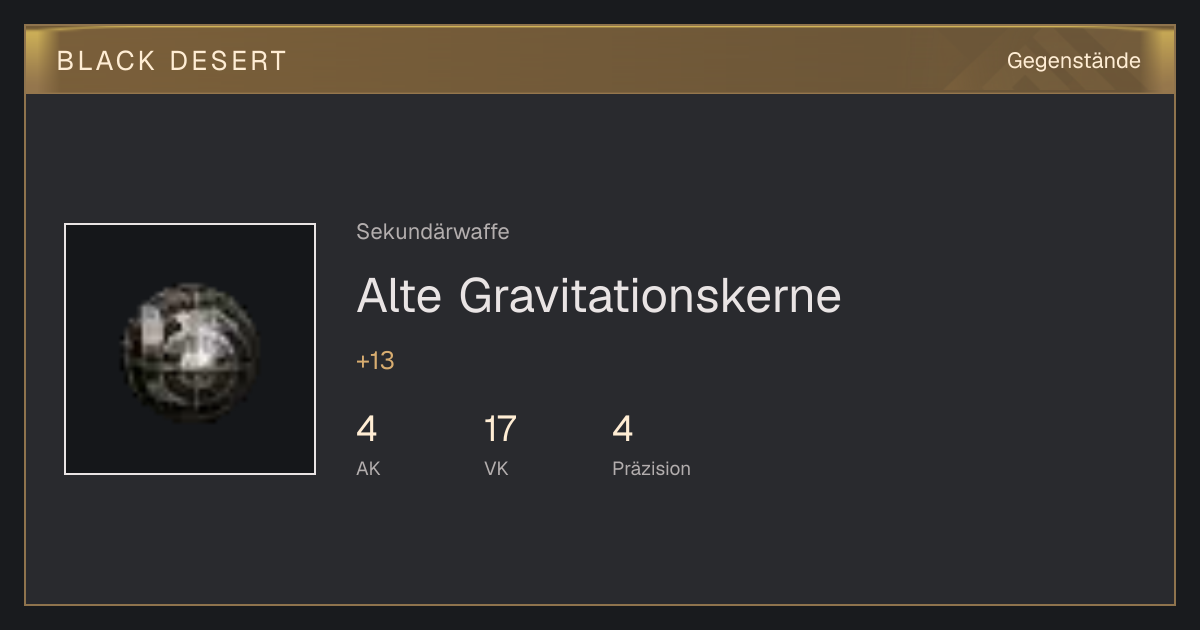The height and width of the screenshot is (630, 1200).
Task: Click the word Gravitationskerne in title
Action: [650, 296]
